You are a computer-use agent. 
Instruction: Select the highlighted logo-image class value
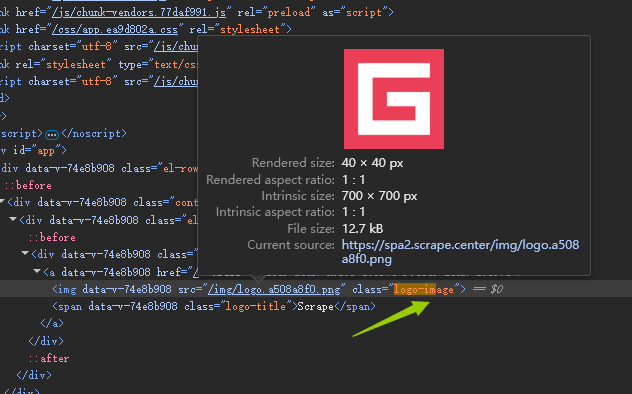(424, 289)
